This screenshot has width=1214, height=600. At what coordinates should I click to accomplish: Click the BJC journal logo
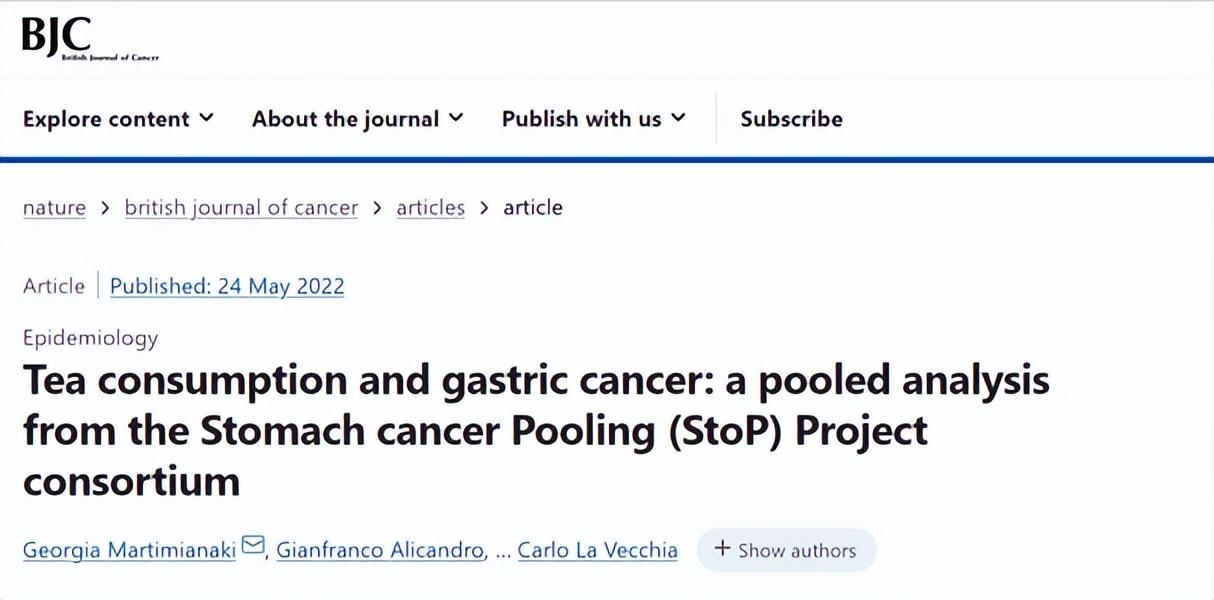[90, 39]
